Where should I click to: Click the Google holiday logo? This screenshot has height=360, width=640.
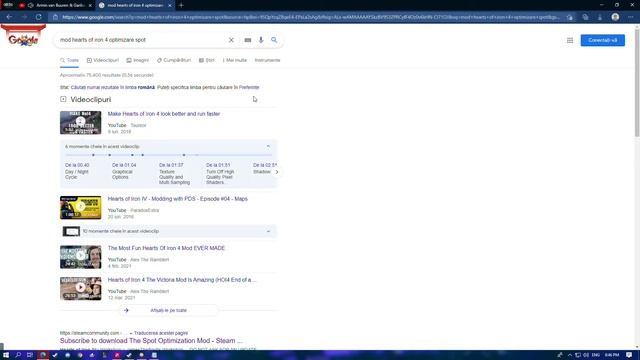23,36
